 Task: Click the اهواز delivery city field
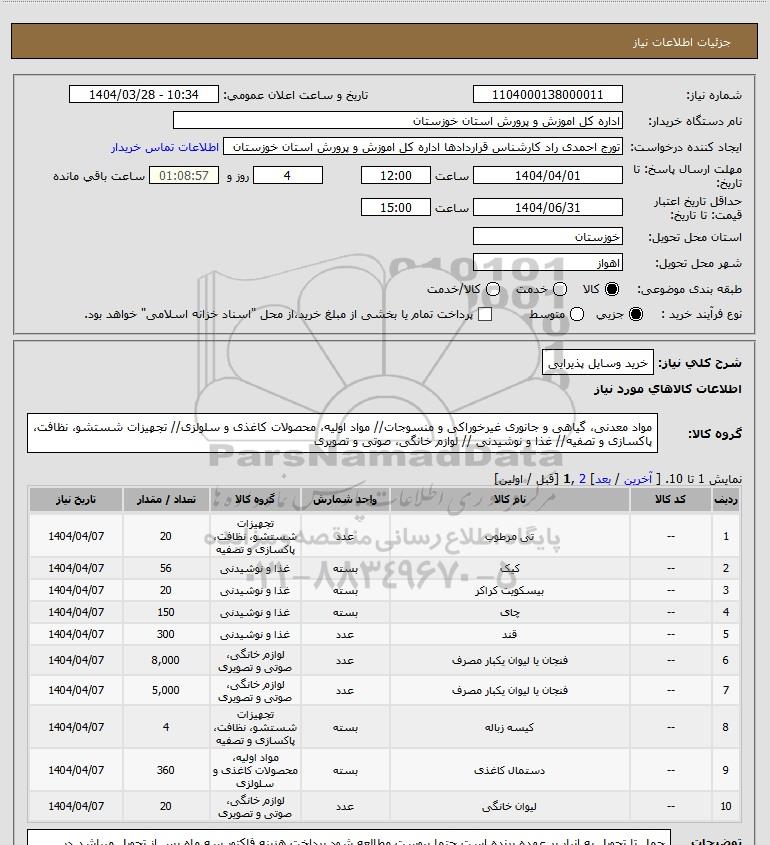[x=547, y=262]
